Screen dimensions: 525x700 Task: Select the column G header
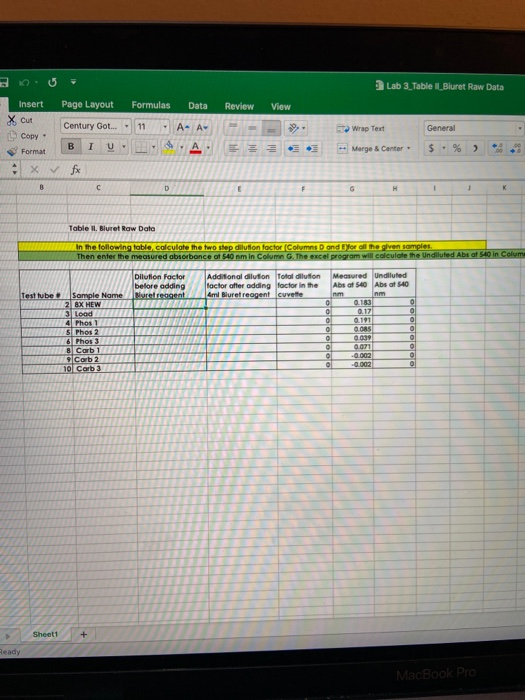(x=352, y=189)
